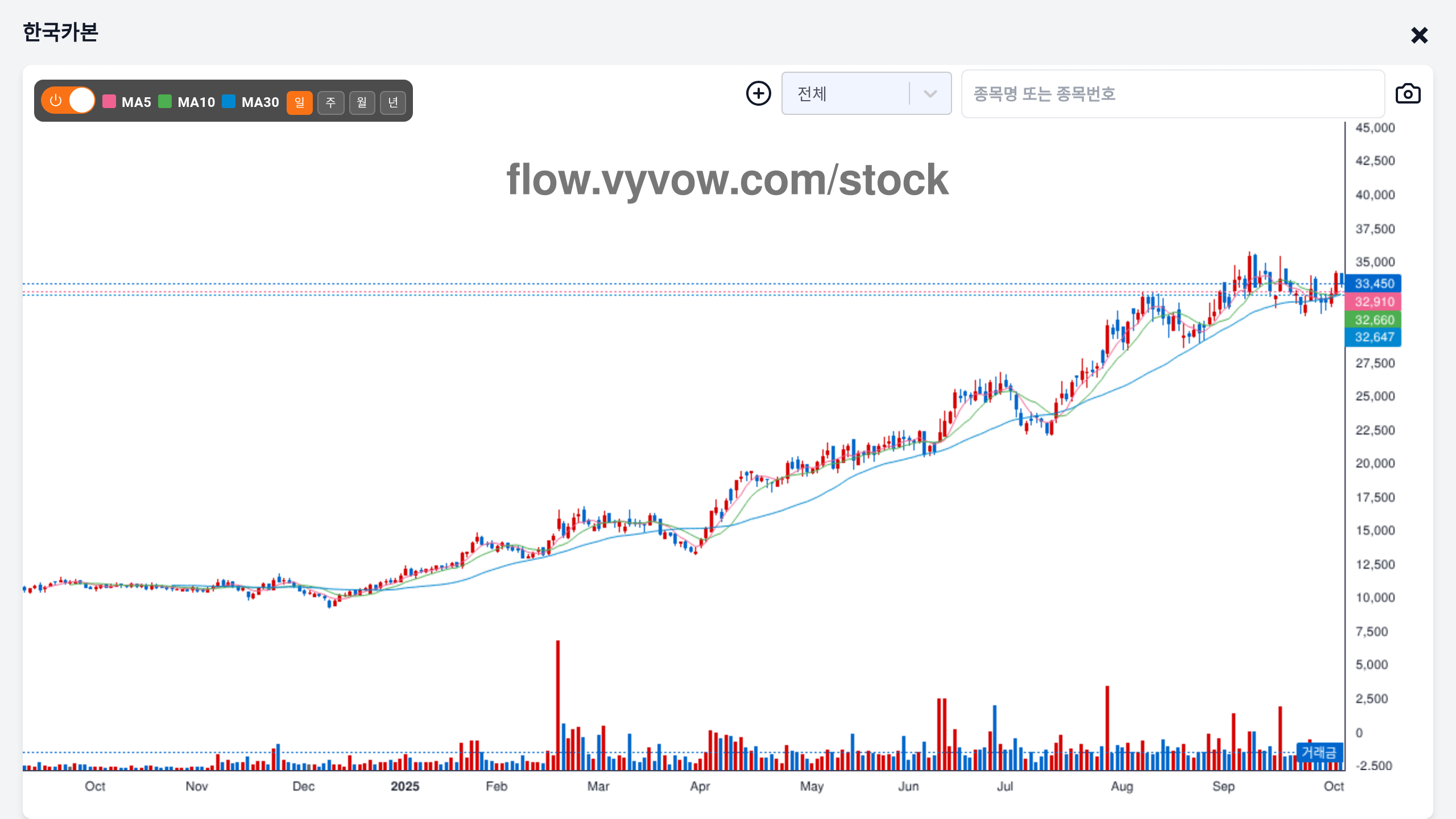Screen dimensions: 1456x819
Task: Take a chart snapshot with camera icon
Action: click(1408, 94)
